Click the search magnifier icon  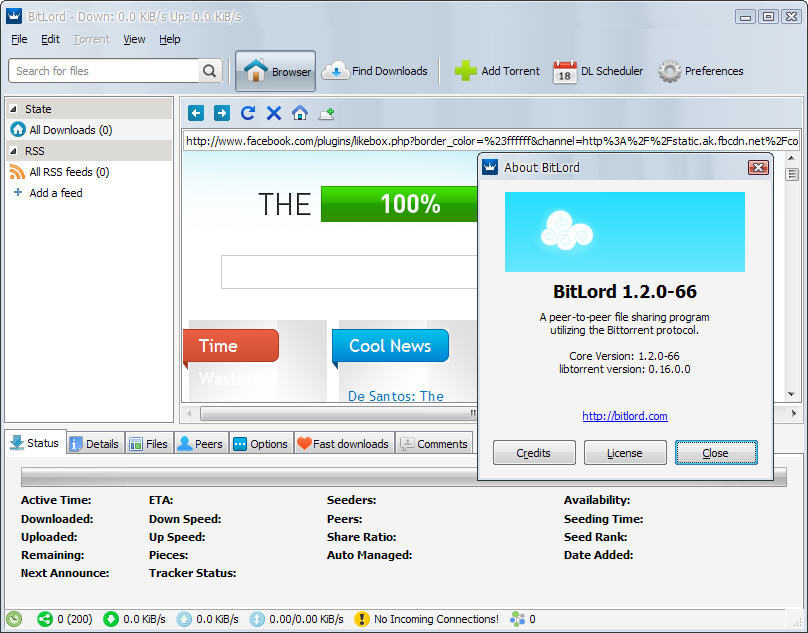209,71
